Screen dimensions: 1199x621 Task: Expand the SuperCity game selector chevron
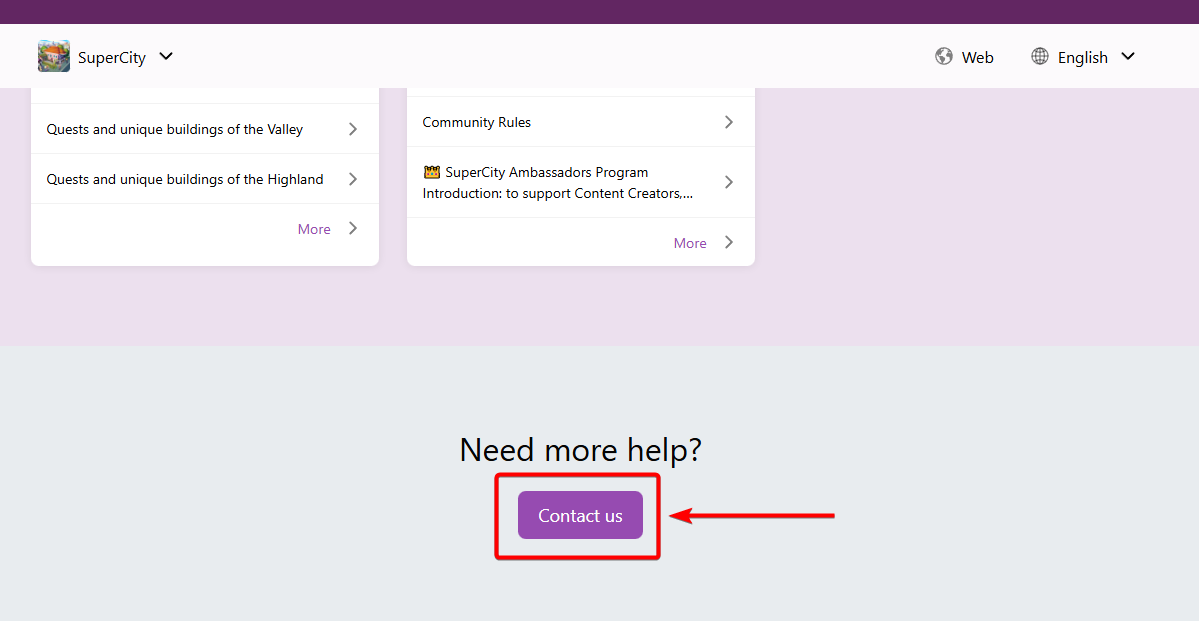point(166,57)
